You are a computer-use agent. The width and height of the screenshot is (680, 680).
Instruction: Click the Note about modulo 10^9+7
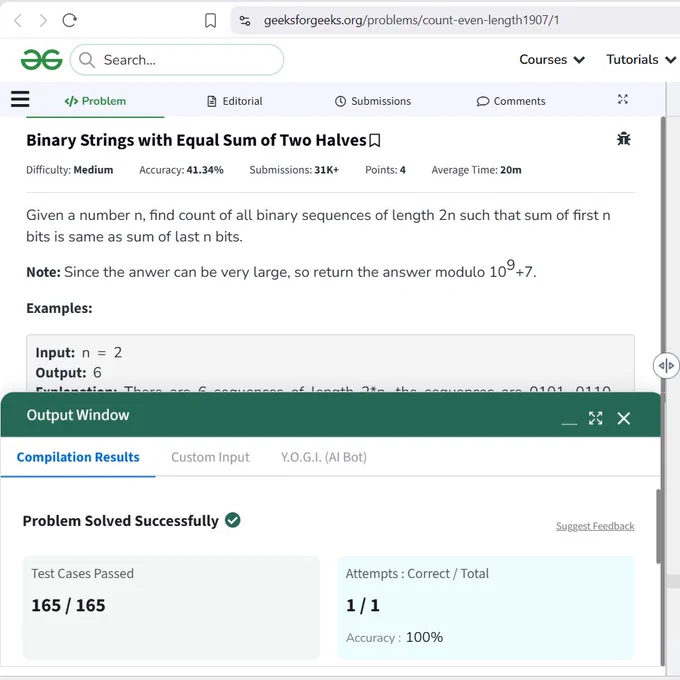point(281,269)
